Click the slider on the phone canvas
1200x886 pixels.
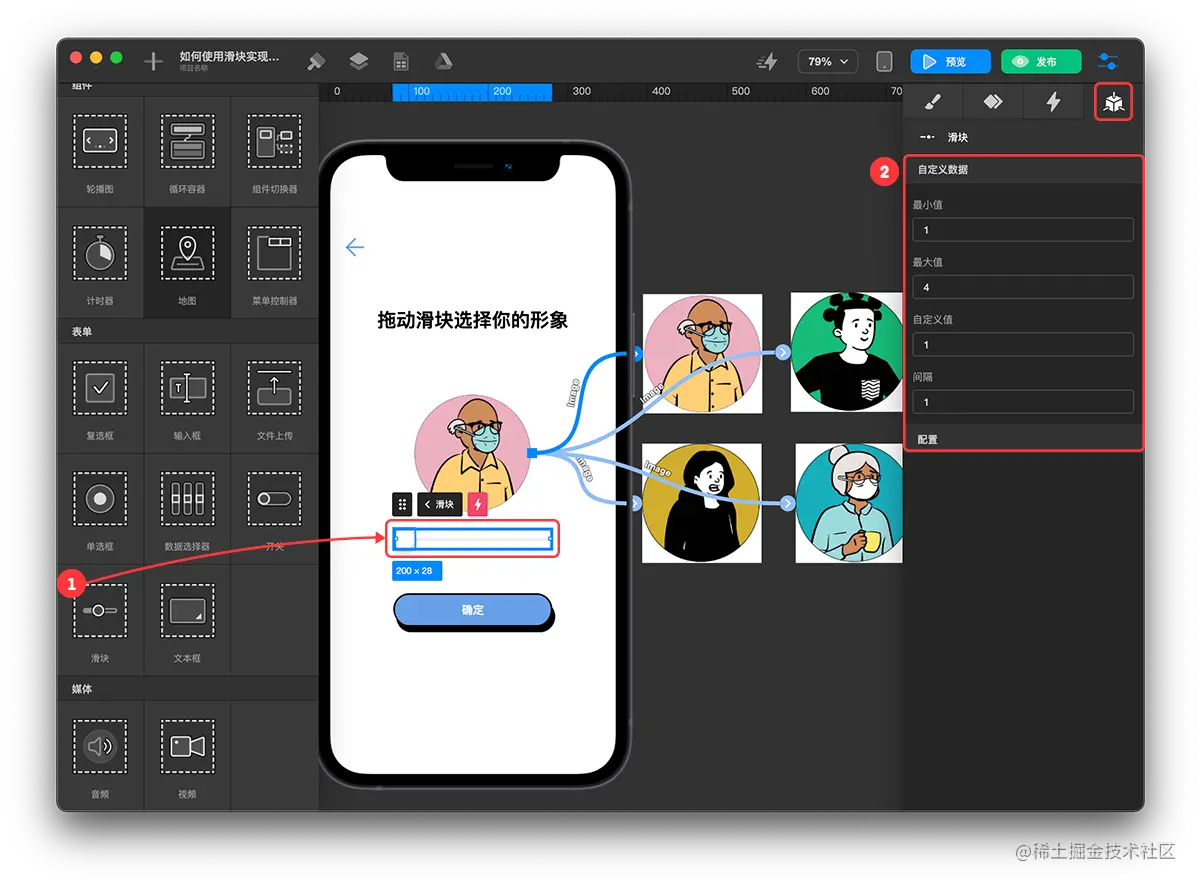472,539
